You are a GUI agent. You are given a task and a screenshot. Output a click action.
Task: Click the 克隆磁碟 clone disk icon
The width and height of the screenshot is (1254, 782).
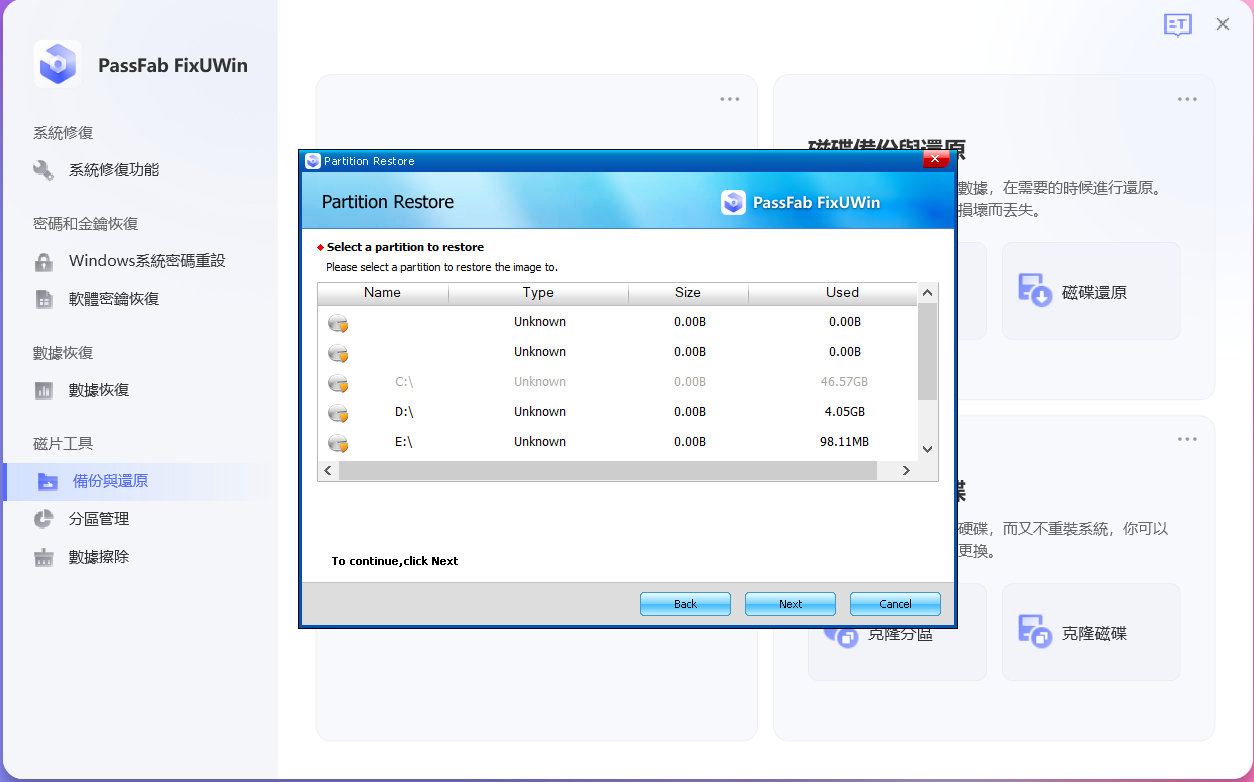click(x=1034, y=632)
